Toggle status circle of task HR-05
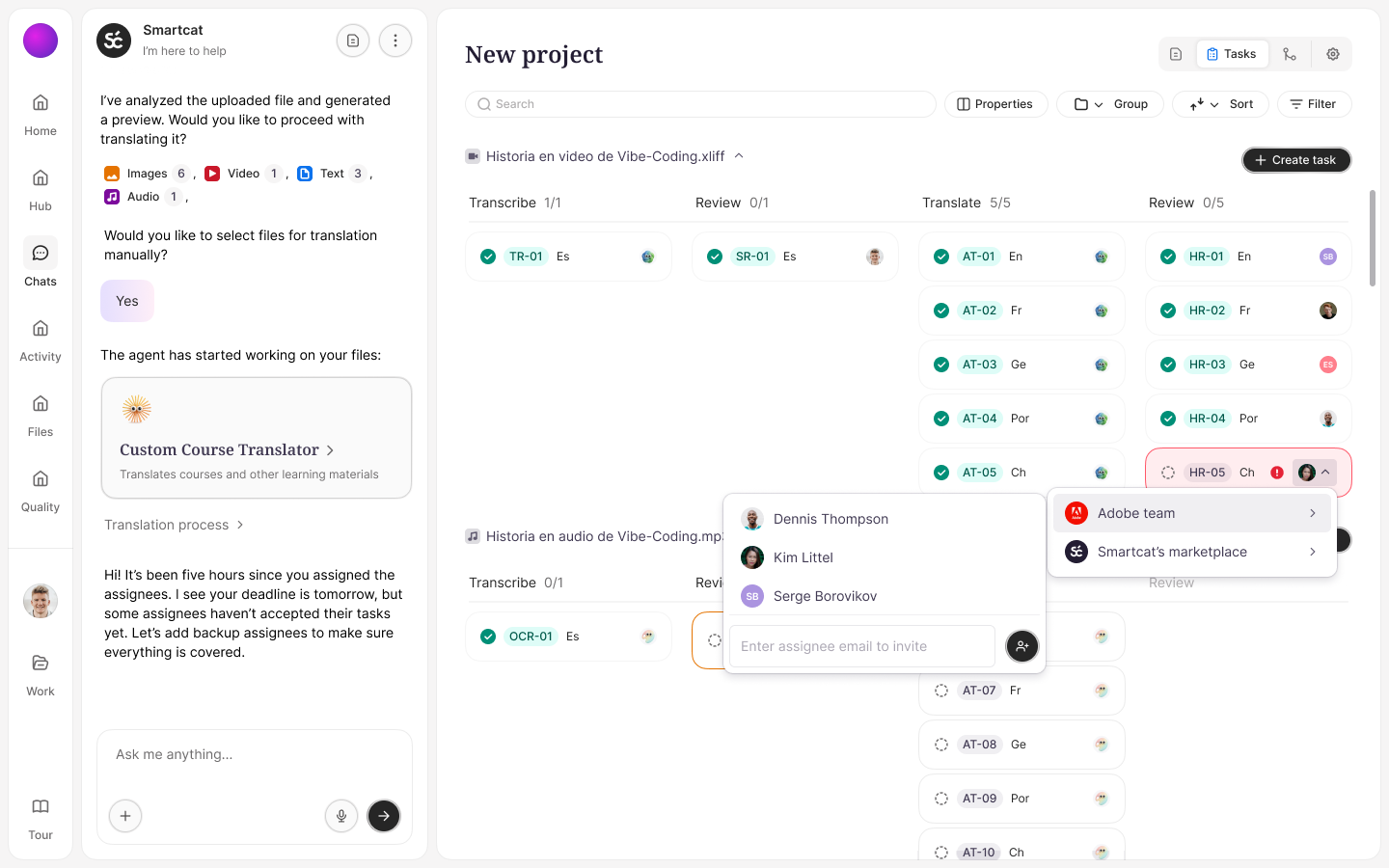This screenshot has width=1389, height=868. [x=1168, y=473]
